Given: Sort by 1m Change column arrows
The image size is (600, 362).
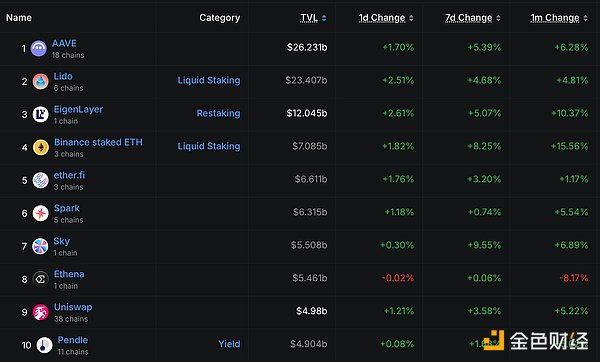Looking at the screenshot, I should [x=585, y=18].
